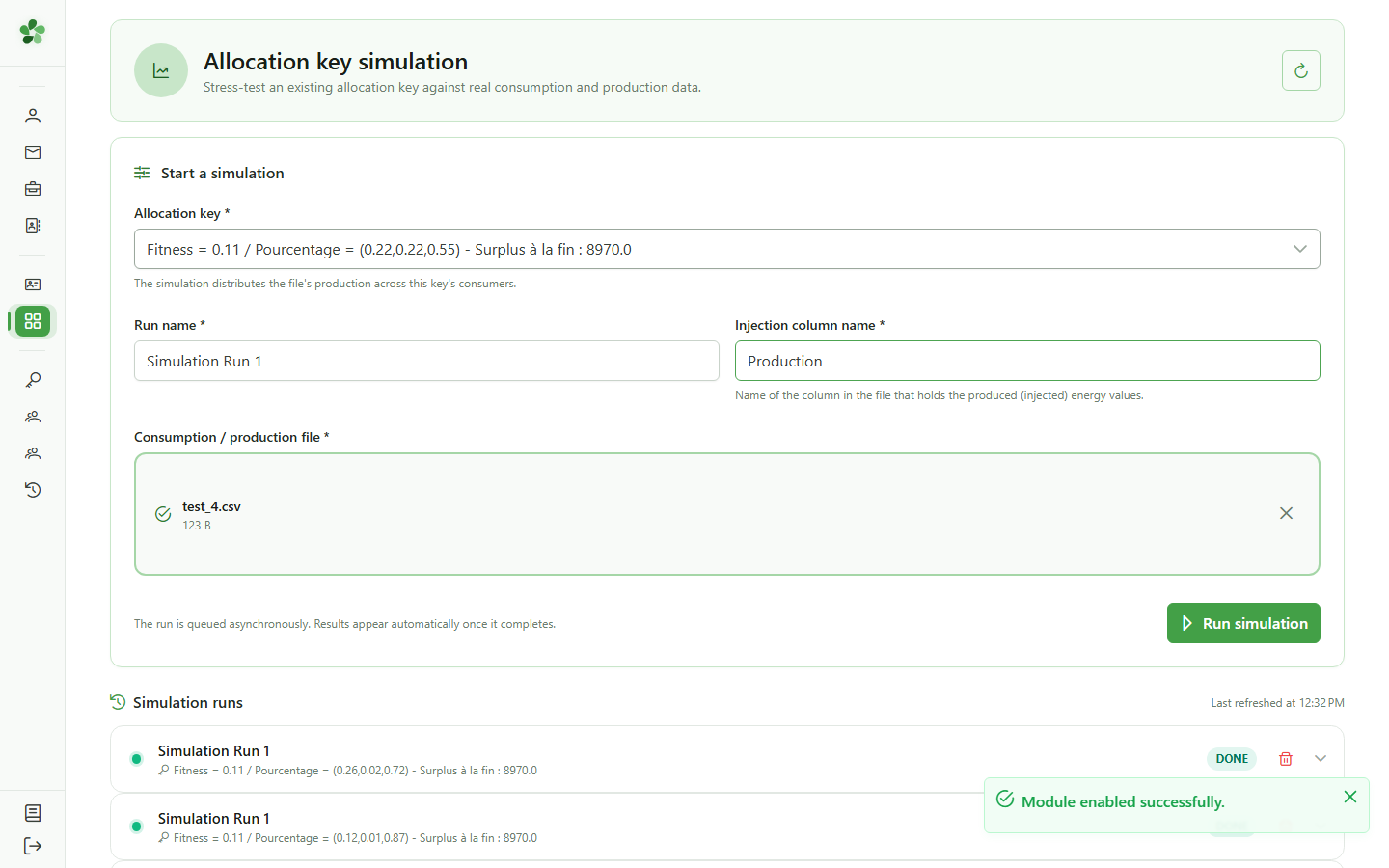Click the Simulation runs section heading
The image size is (1389, 868).
(188, 702)
